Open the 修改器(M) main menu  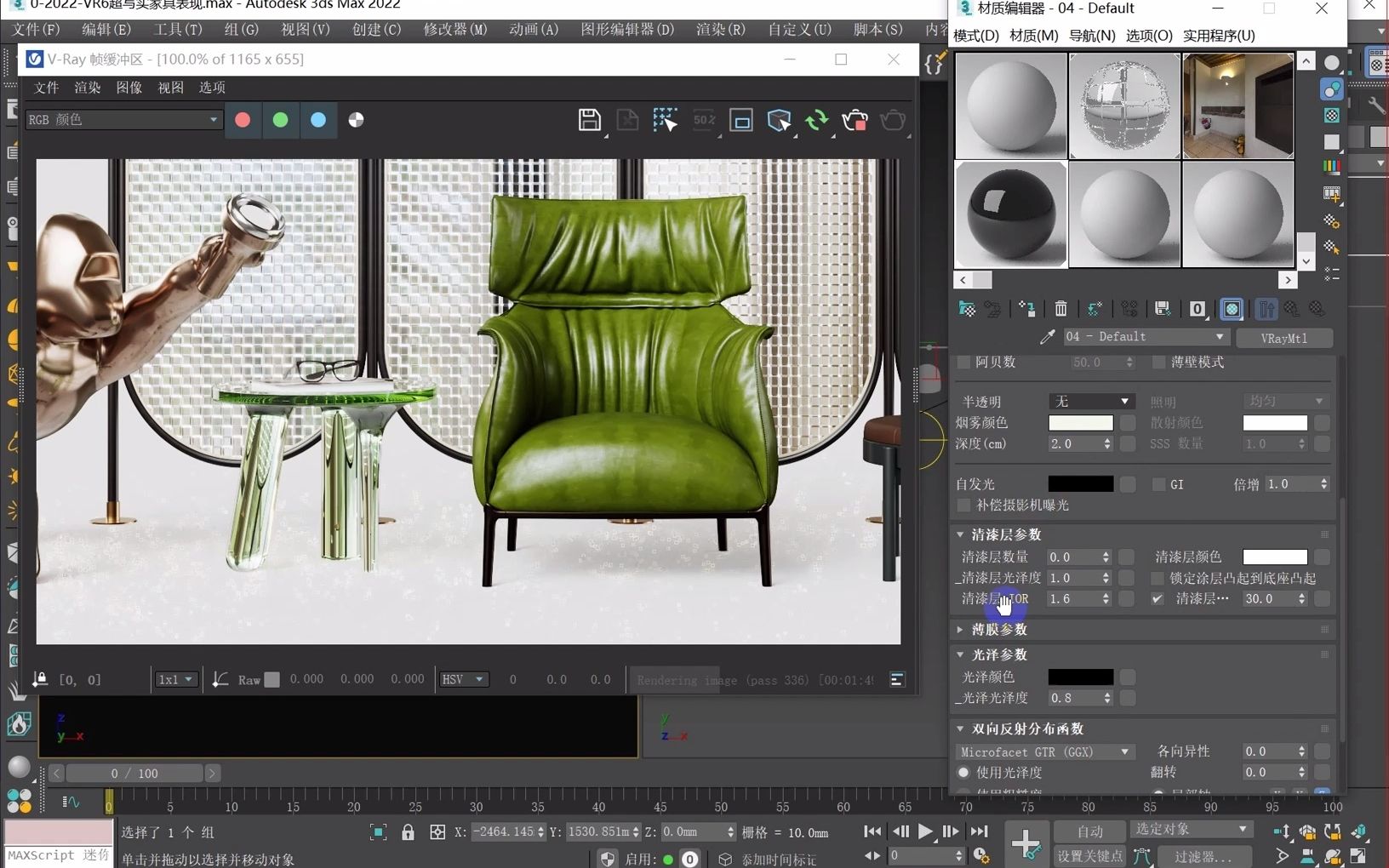click(455, 29)
